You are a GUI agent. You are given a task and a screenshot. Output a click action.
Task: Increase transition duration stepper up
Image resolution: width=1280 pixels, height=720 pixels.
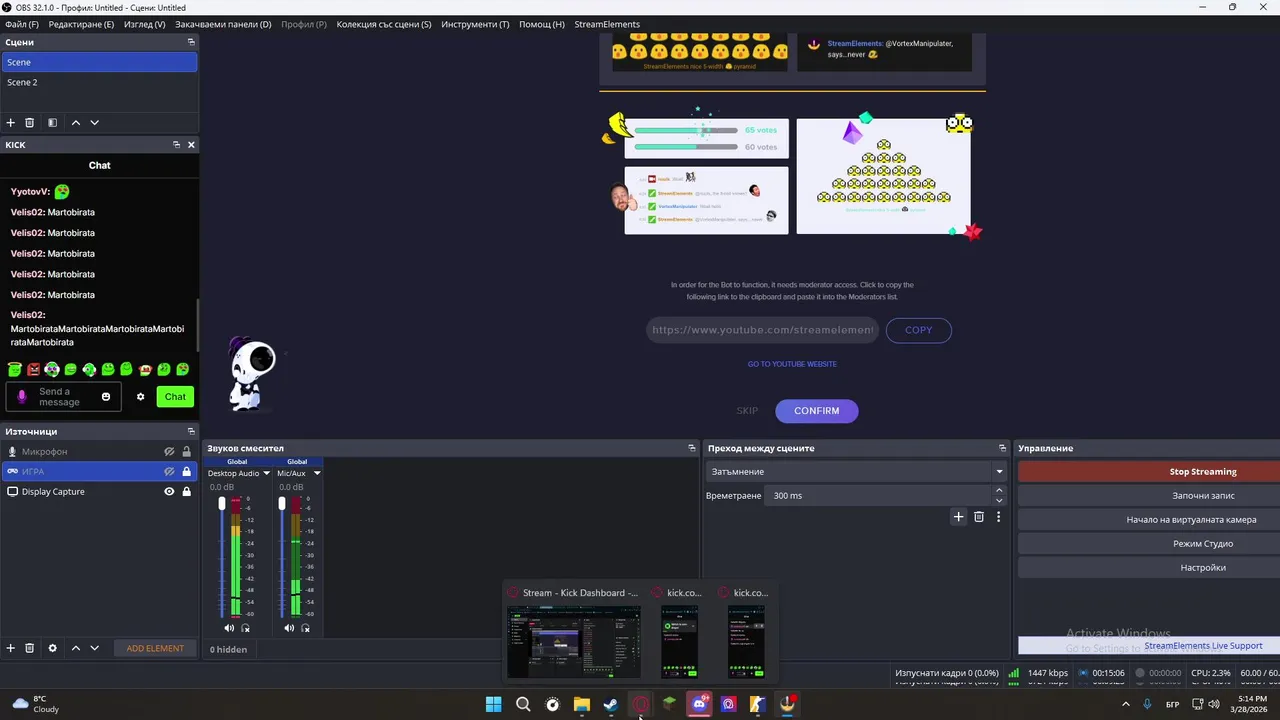click(999, 491)
